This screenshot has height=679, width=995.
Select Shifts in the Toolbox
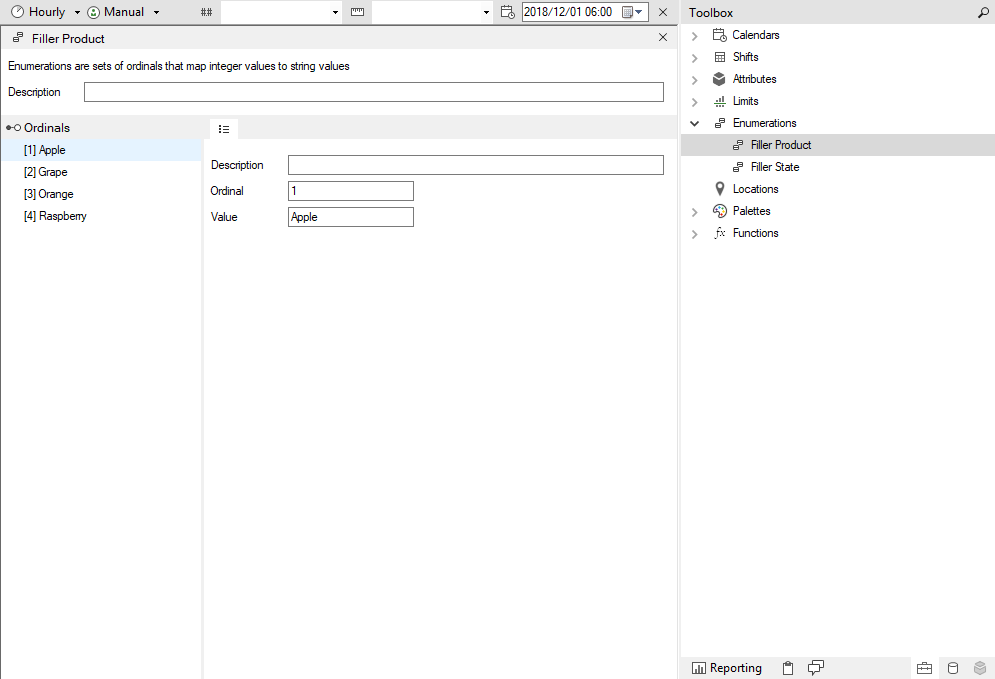click(x=746, y=57)
